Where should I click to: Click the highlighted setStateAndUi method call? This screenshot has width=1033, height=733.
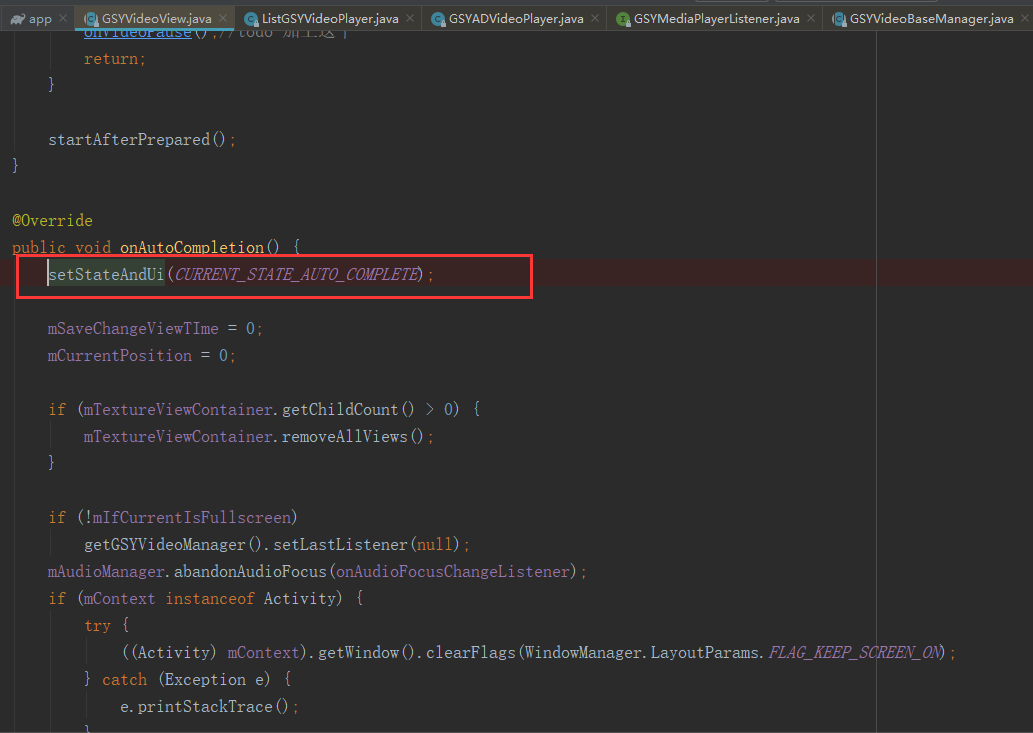(105, 274)
